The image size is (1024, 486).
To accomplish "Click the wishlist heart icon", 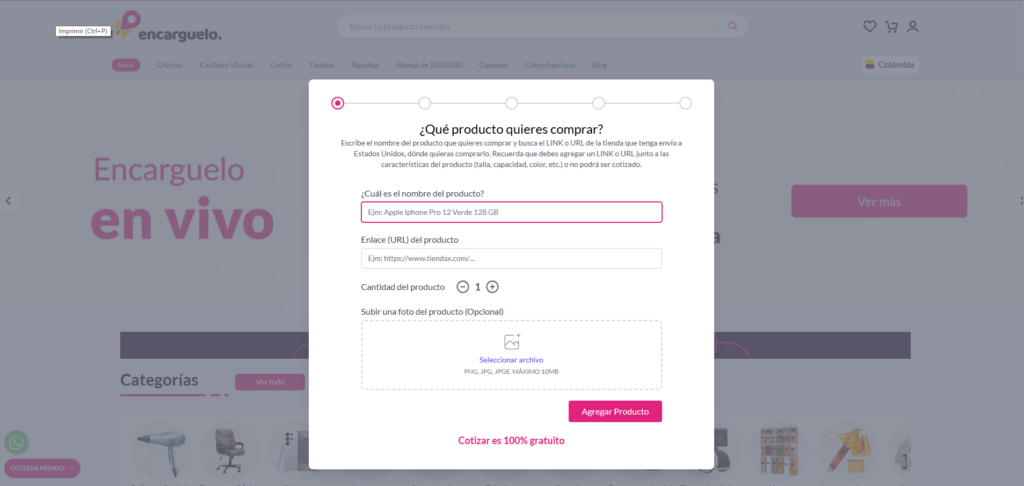I will 869,27.
